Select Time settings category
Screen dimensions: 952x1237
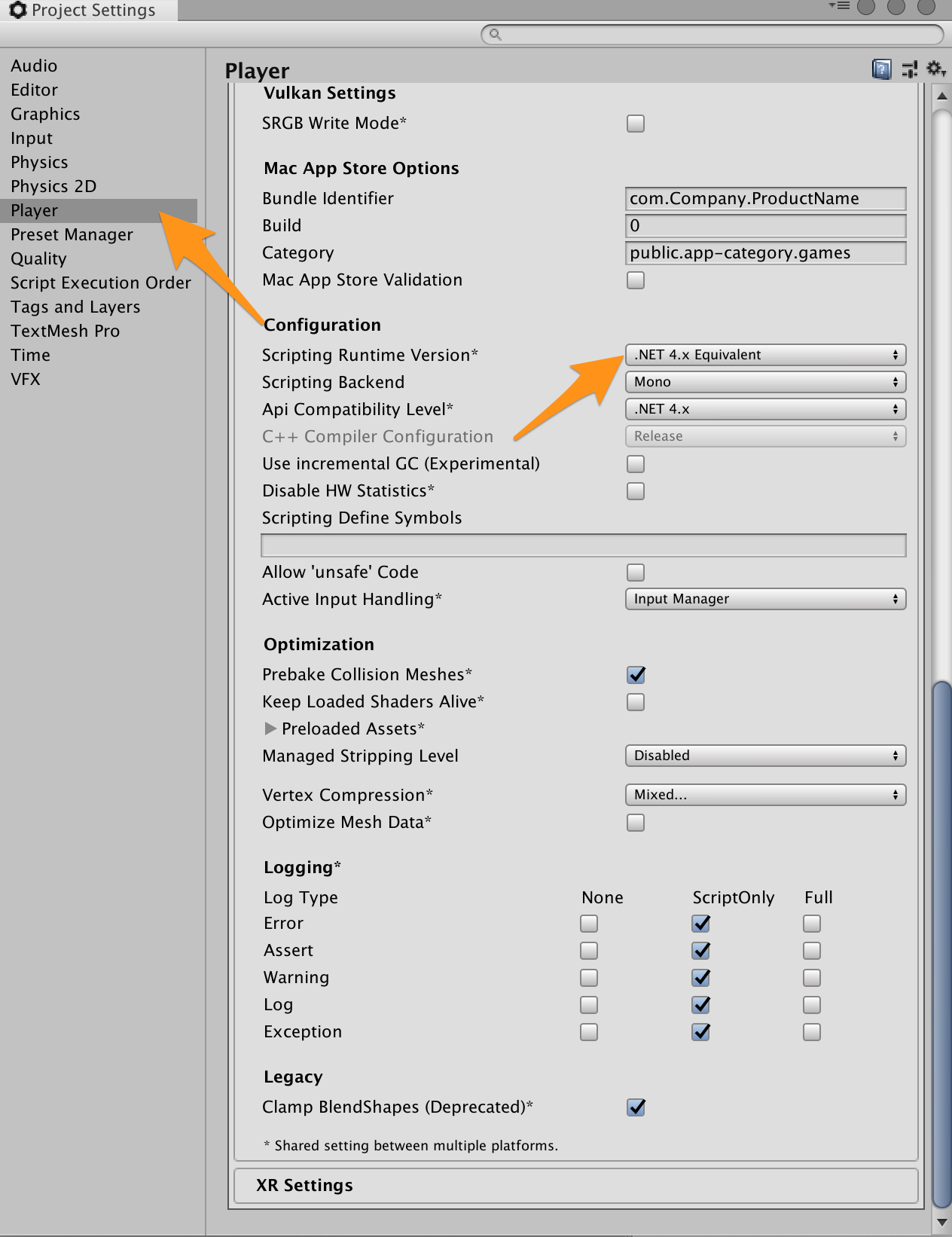tap(31, 355)
